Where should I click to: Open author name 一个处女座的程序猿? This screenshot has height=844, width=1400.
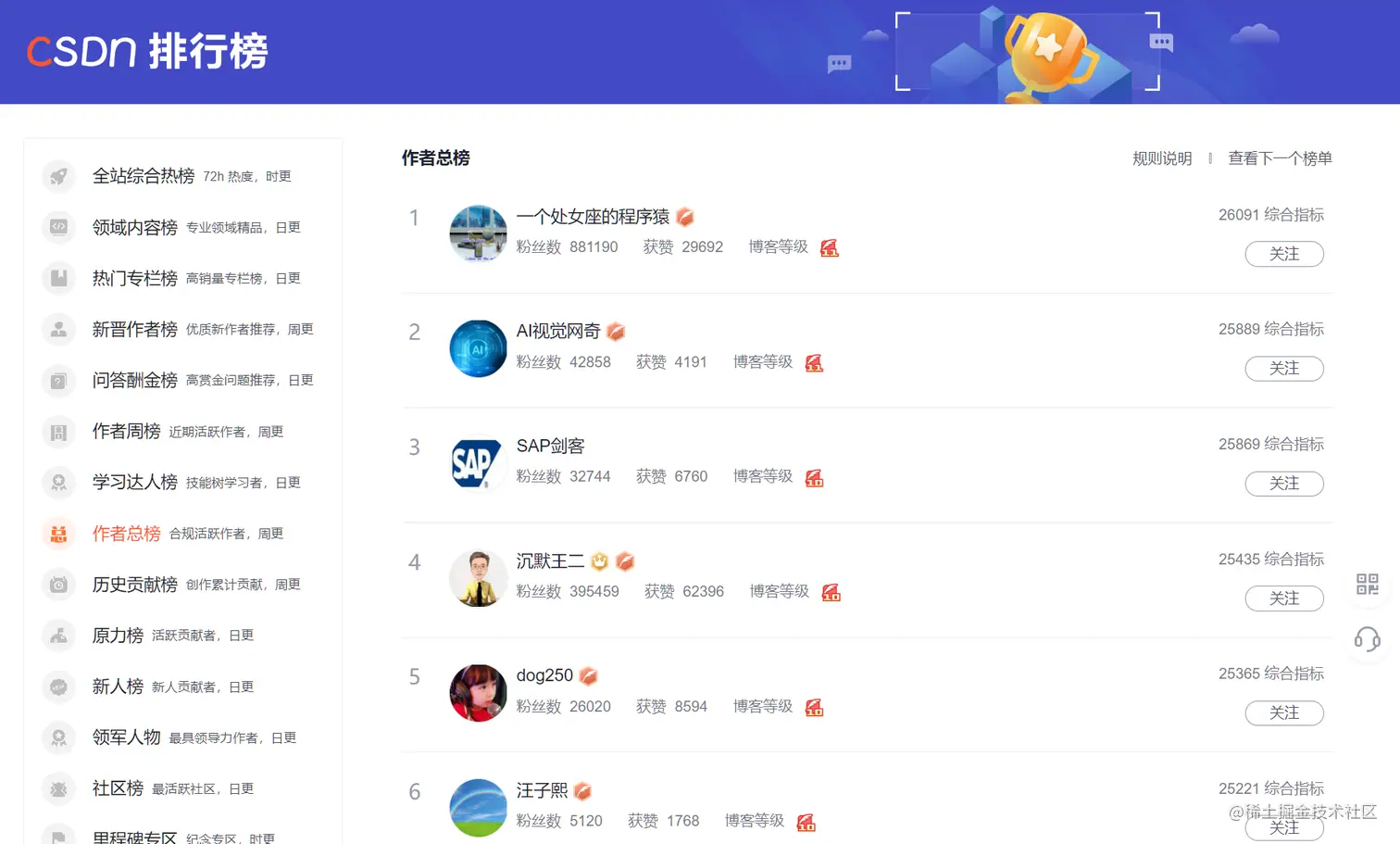pyautogui.click(x=593, y=217)
